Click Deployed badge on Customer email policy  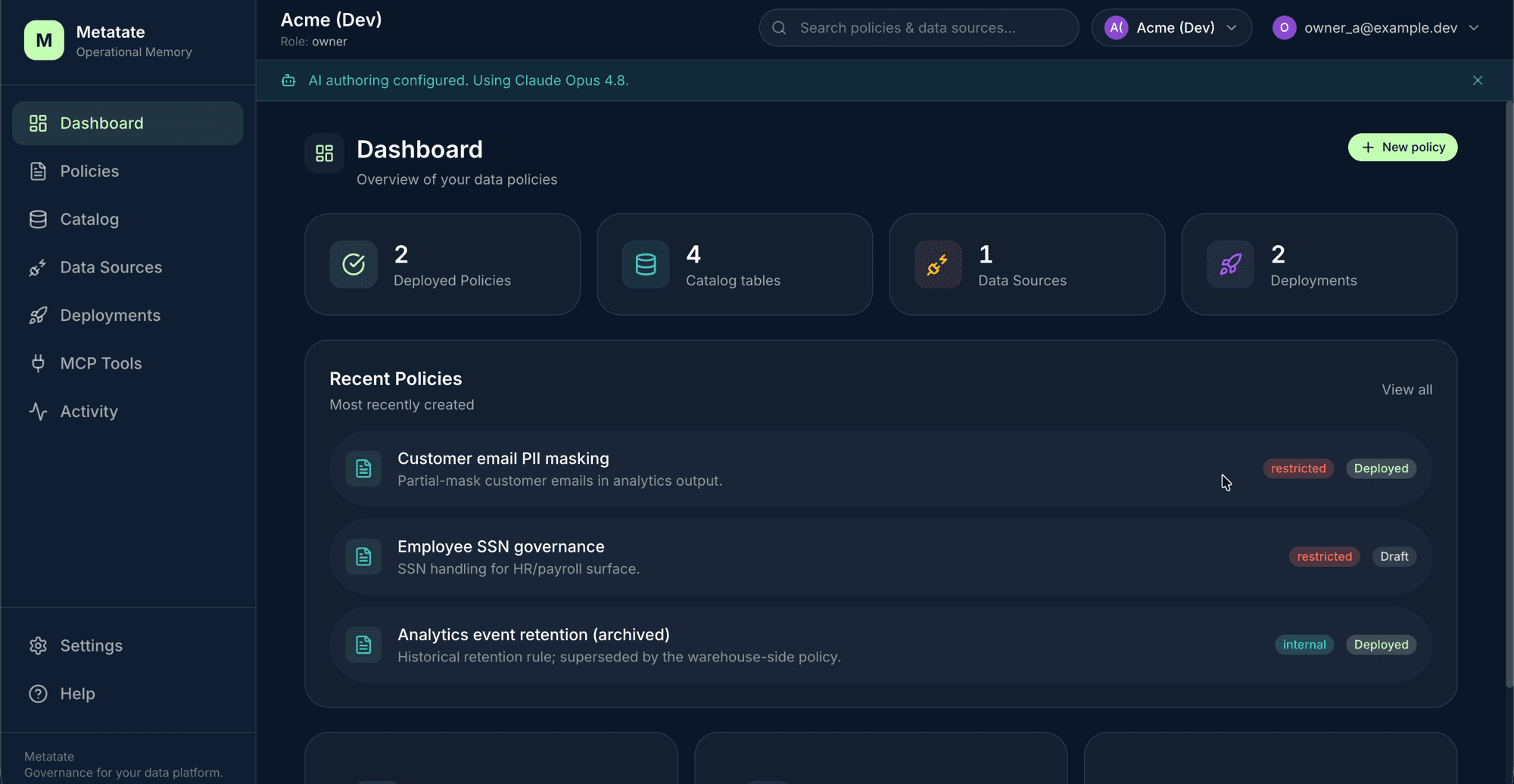pos(1381,468)
